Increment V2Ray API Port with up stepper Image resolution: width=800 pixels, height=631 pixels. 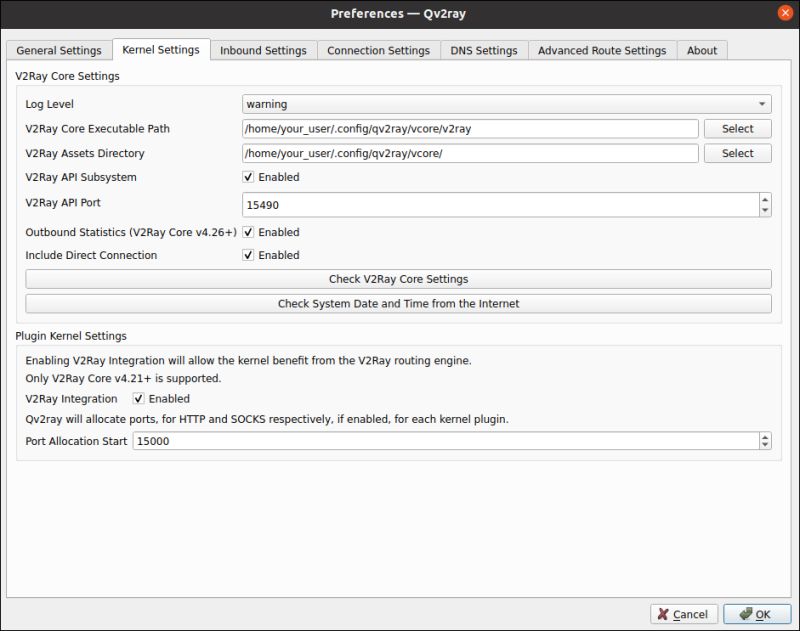[763, 198]
